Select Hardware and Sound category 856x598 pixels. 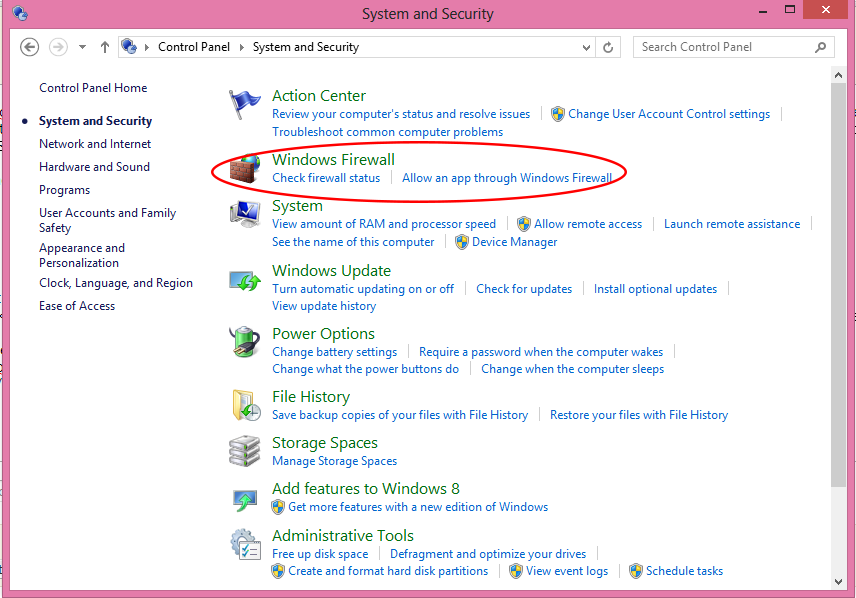tap(94, 167)
